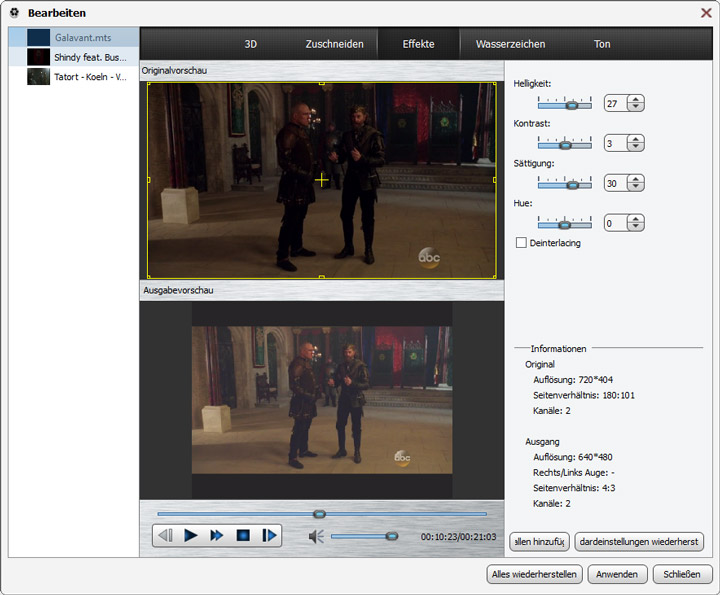Click the crop center crosshair in Originalvorschau
720x595 pixels.
pos(321,180)
